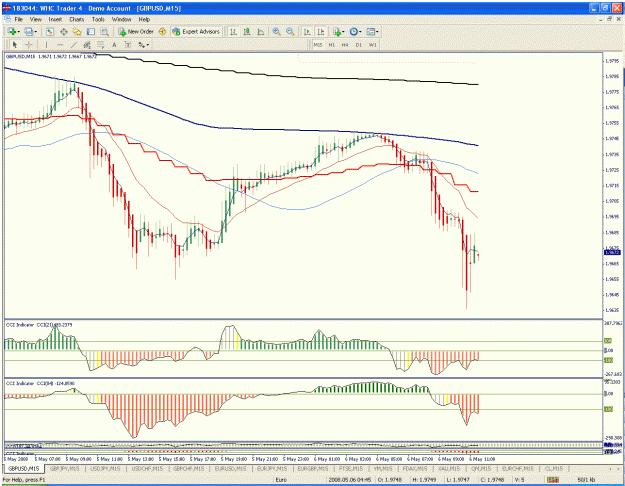Switch to candlestick chart display
The image size is (625, 486).
(x=247, y=31)
